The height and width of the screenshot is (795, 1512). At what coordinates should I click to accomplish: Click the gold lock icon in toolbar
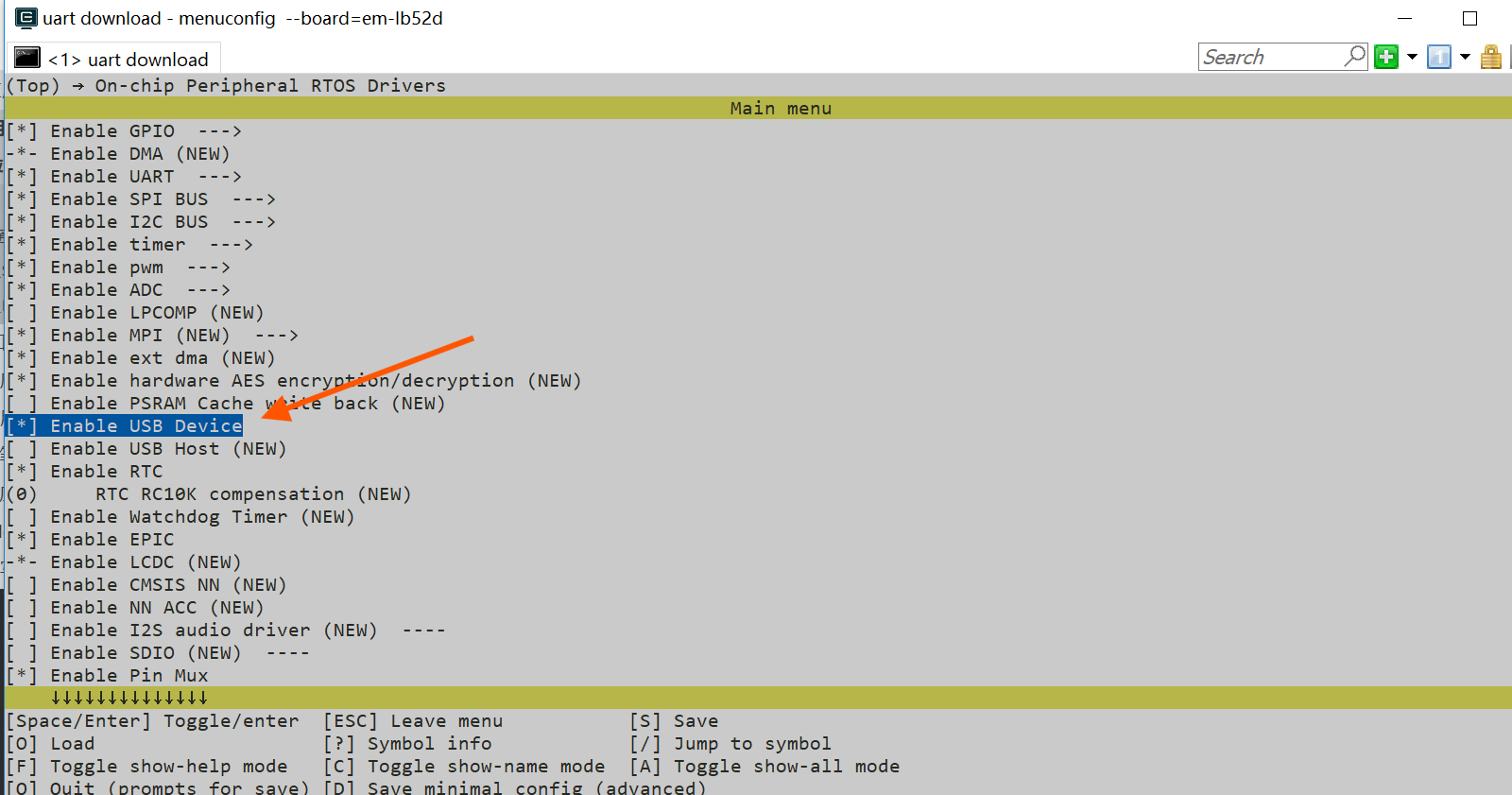[x=1491, y=58]
